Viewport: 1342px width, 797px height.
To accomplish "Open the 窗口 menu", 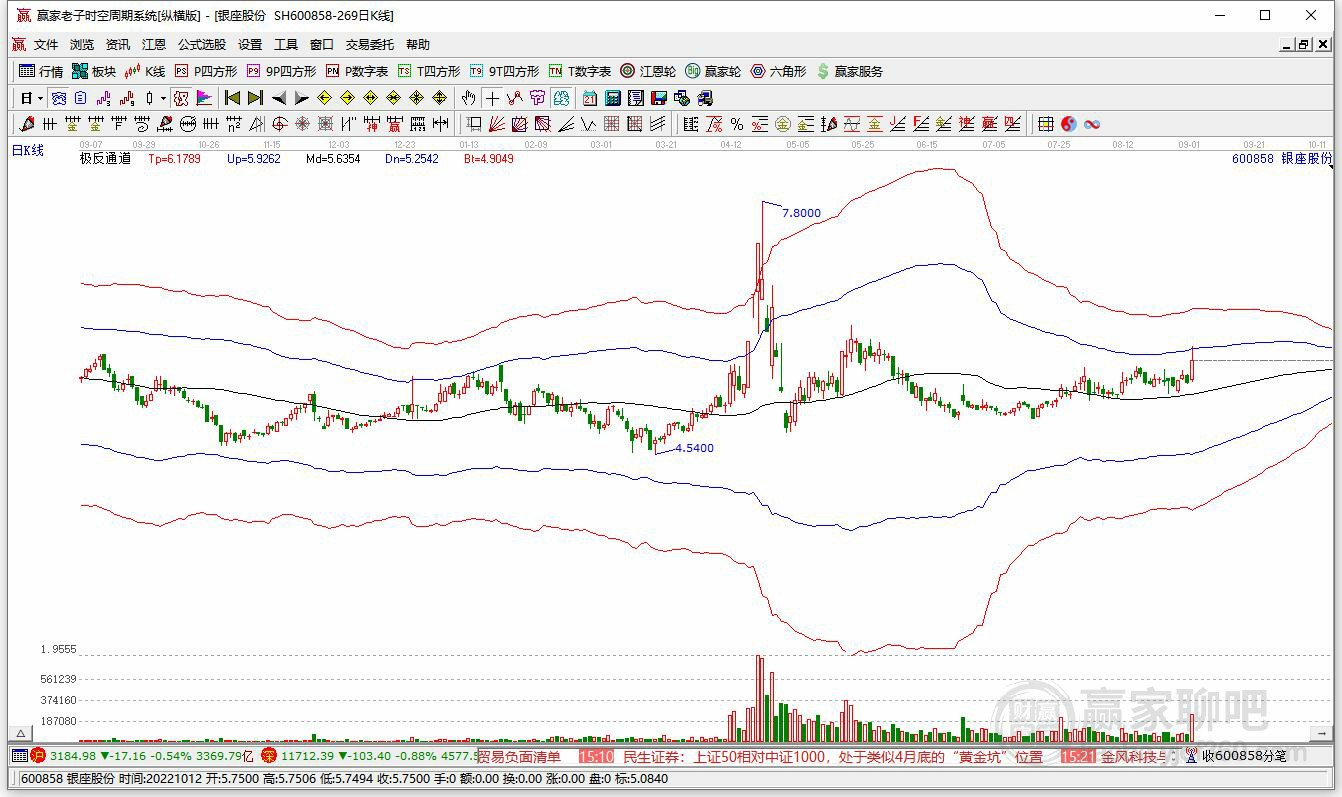I will tap(322, 45).
